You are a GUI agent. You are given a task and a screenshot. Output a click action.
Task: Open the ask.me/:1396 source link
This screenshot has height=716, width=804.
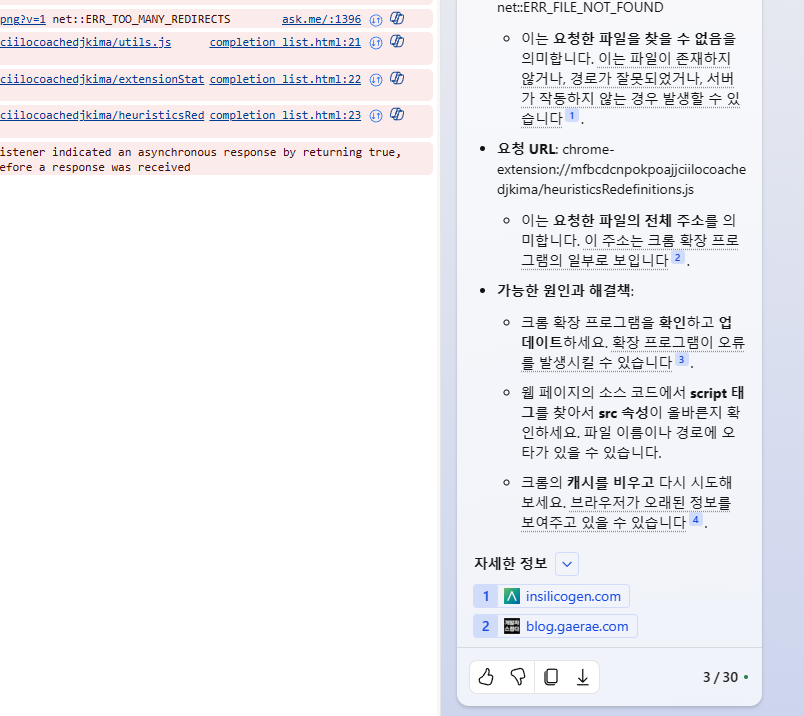coord(321,19)
